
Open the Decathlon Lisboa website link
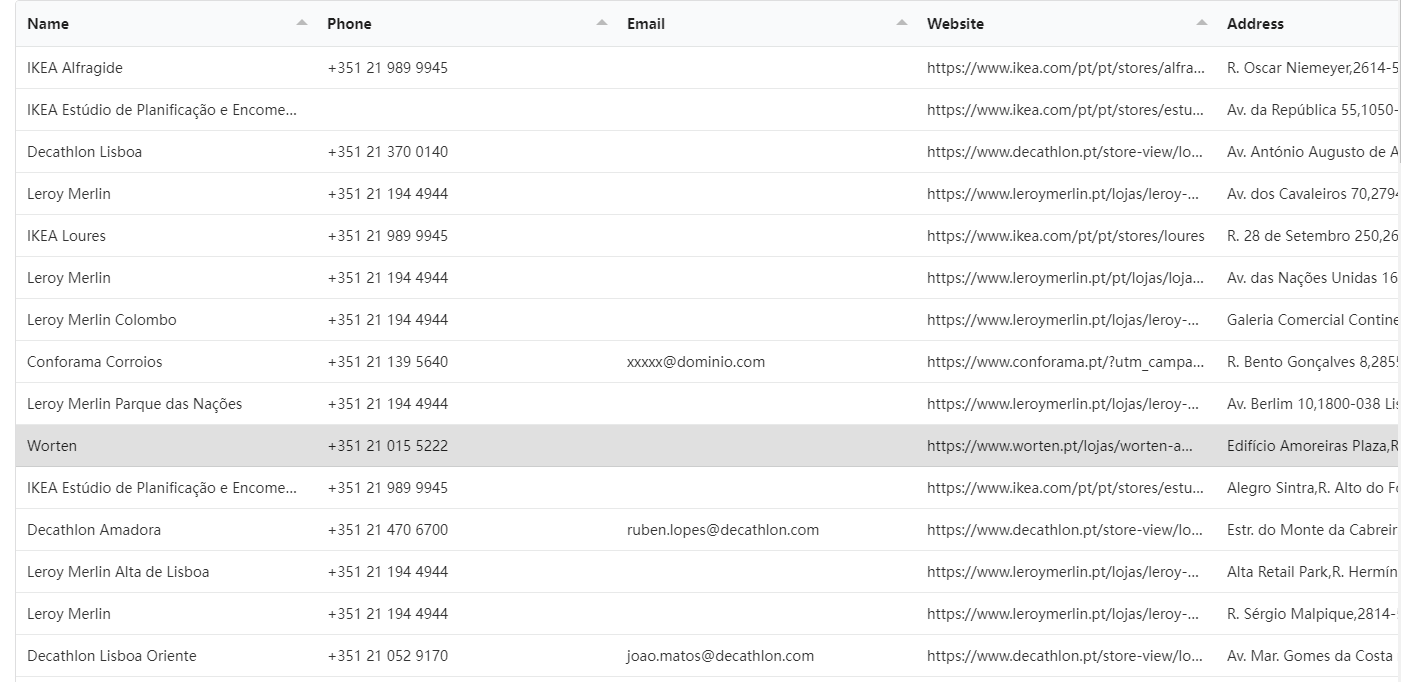click(1064, 152)
